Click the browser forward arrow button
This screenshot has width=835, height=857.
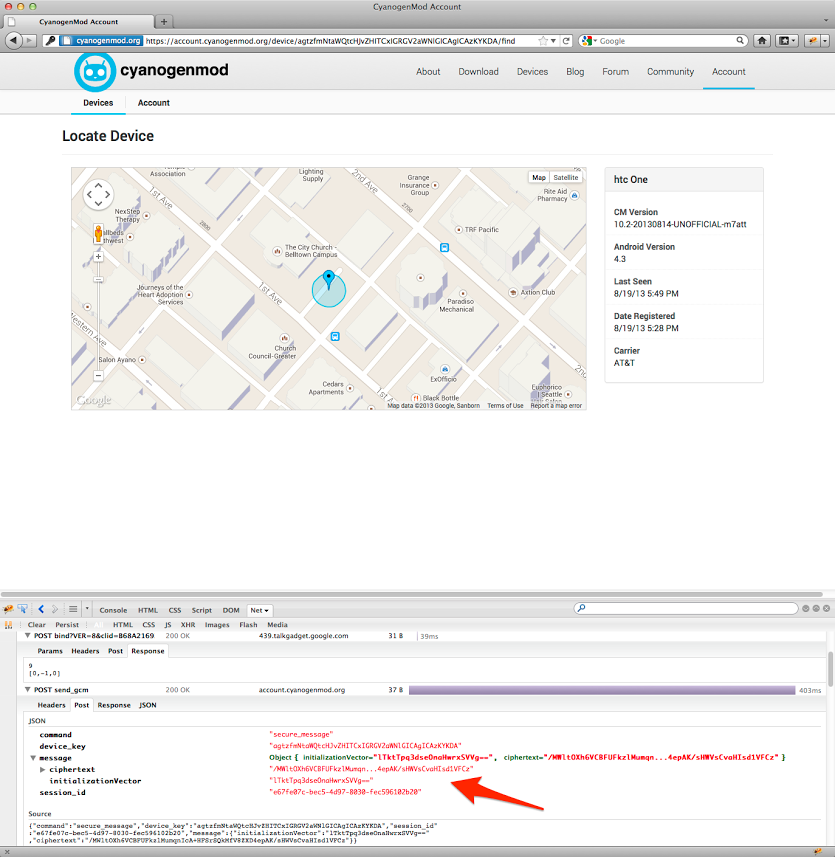click(30, 40)
